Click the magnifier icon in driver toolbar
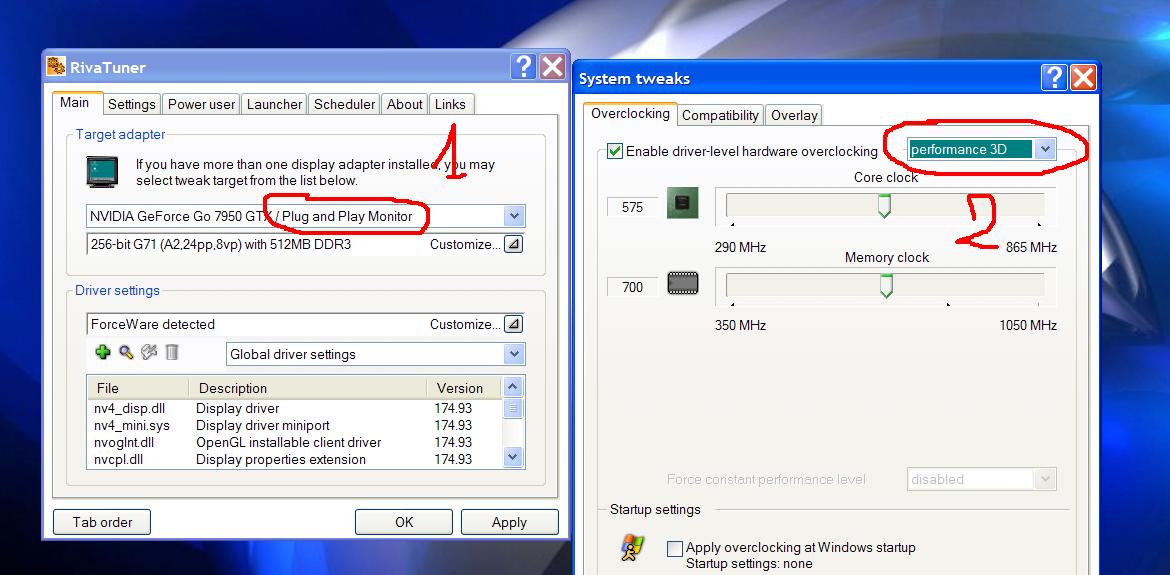Viewport: 1170px width, 575px height. coord(126,352)
